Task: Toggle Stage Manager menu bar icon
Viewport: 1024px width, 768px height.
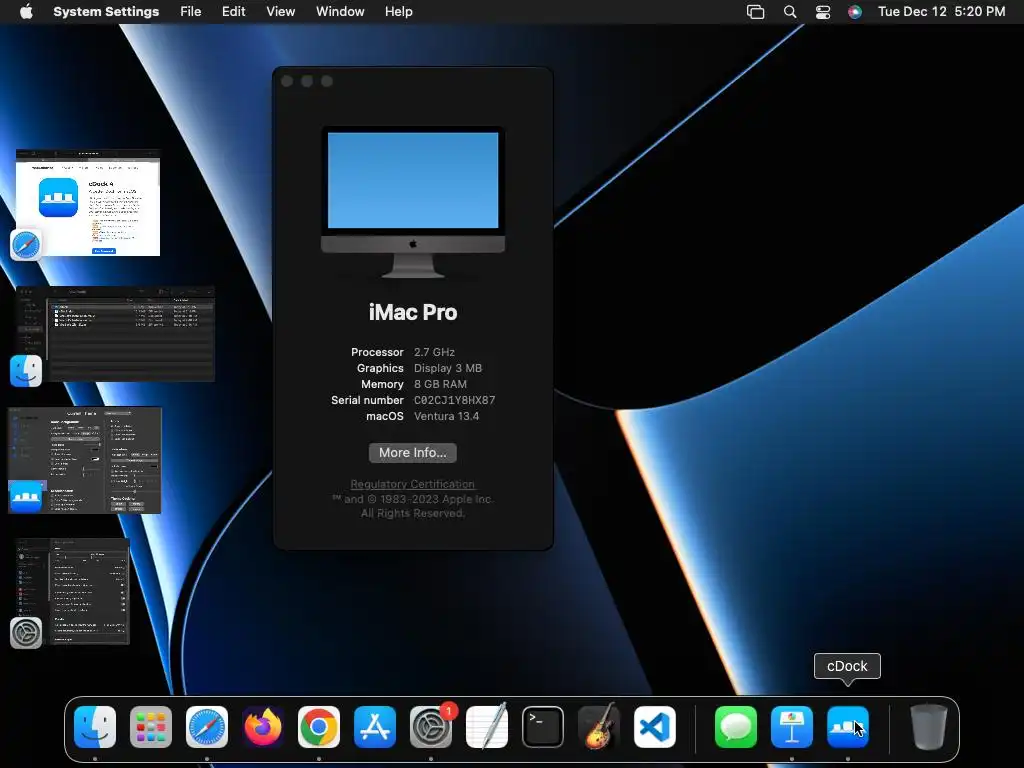Action: (756, 12)
